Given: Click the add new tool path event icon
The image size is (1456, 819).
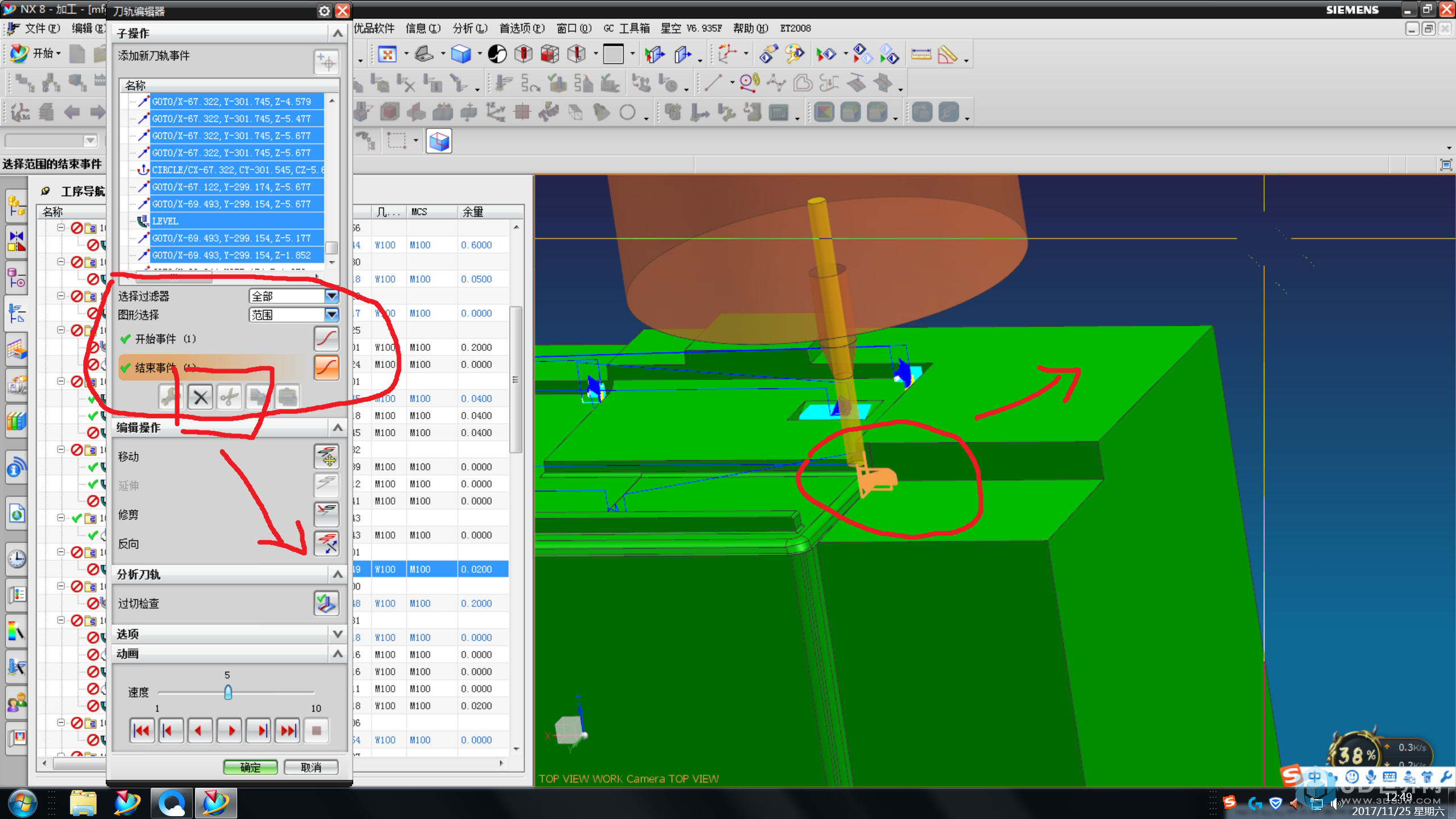Looking at the screenshot, I should (x=326, y=61).
